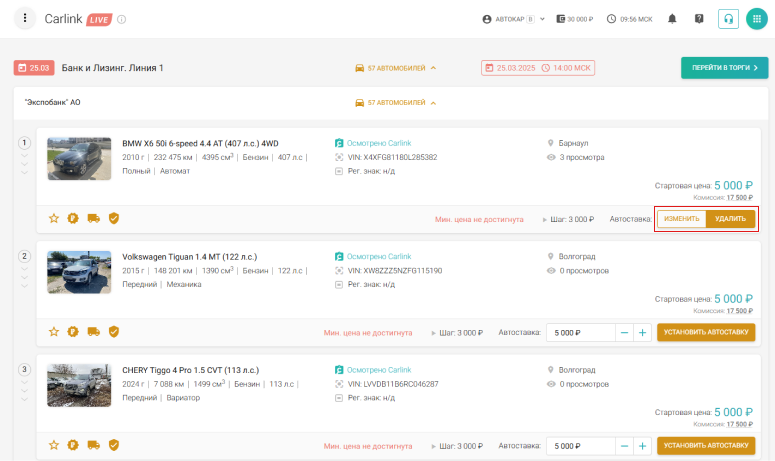This screenshot has height=461, width=775.
Task: Open the notifications bell
Action: click(672, 19)
